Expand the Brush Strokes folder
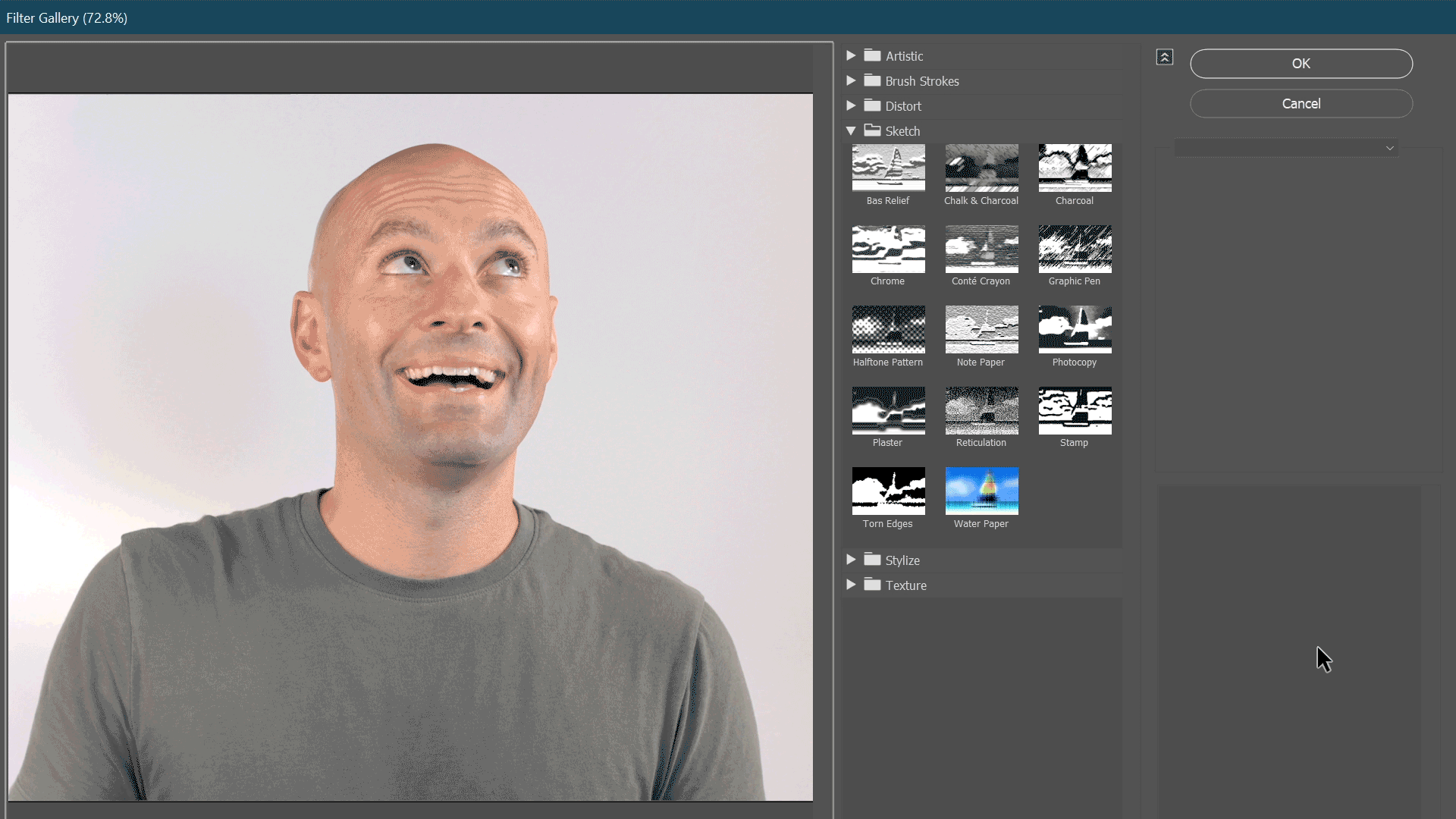The width and height of the screenshot is (1456, 819). 851,81
